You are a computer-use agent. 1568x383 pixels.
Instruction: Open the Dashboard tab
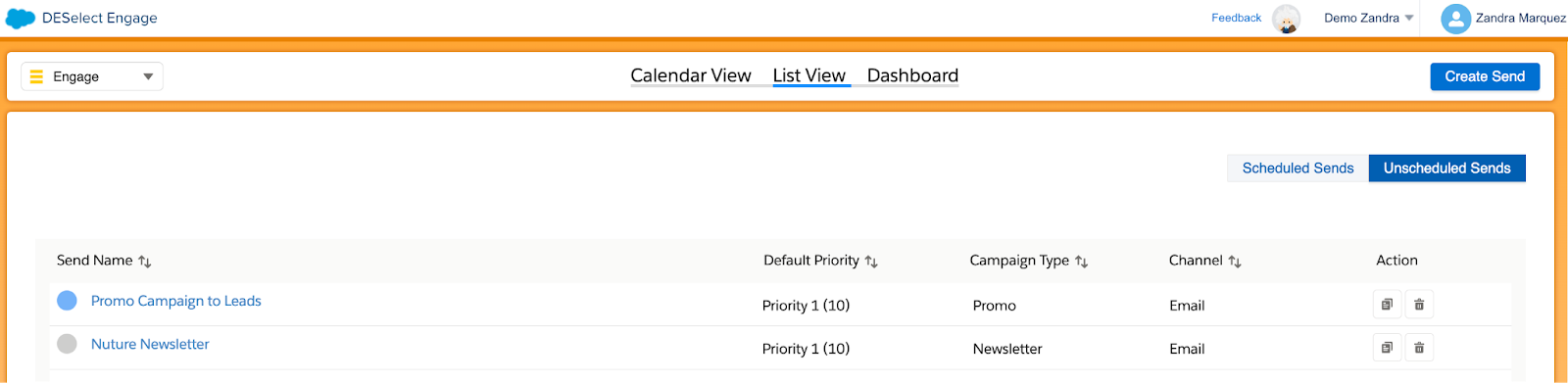(x=912, y=75)
